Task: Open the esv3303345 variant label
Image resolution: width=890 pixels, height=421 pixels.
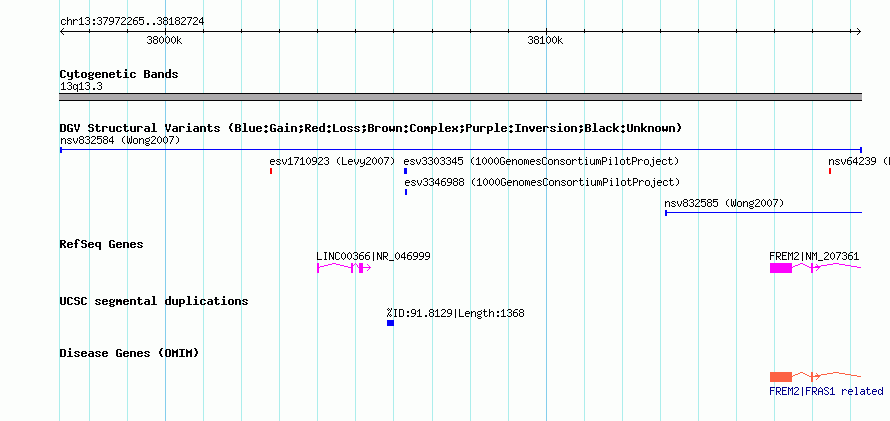Action: click(x=541, y=162)
